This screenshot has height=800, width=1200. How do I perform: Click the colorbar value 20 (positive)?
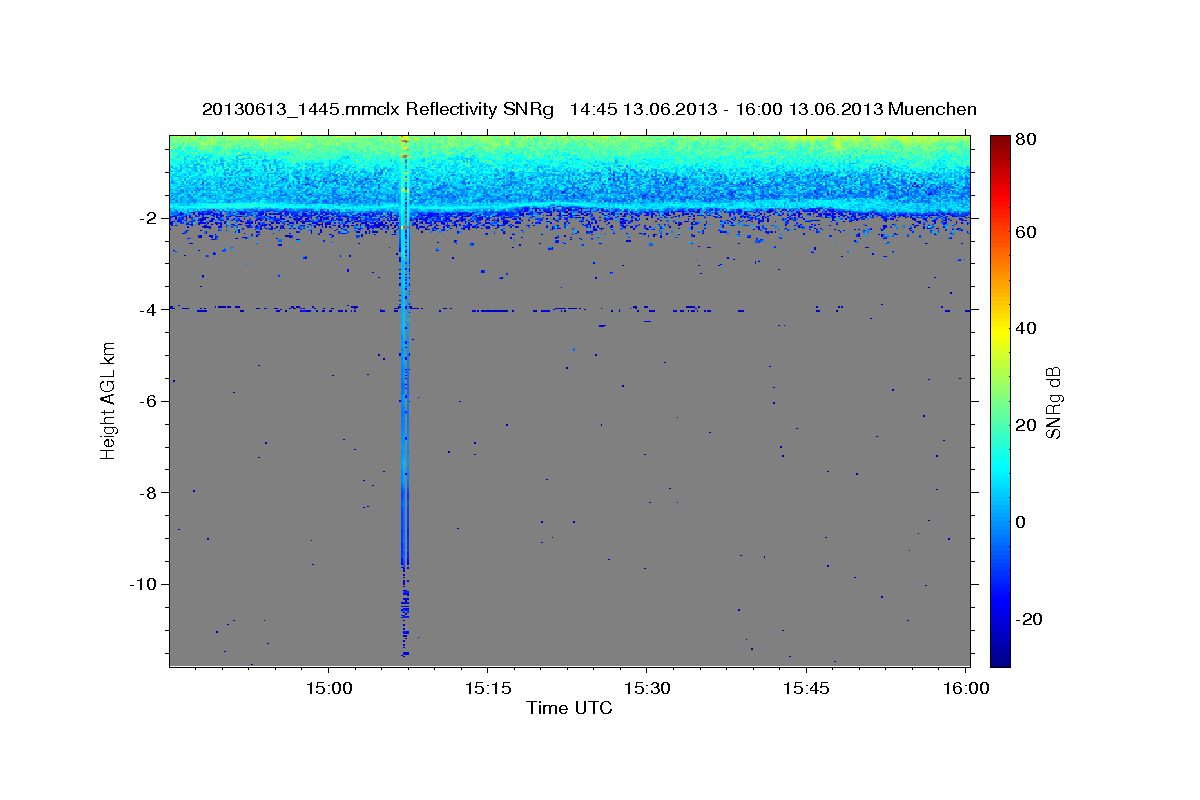point(1027,425)
